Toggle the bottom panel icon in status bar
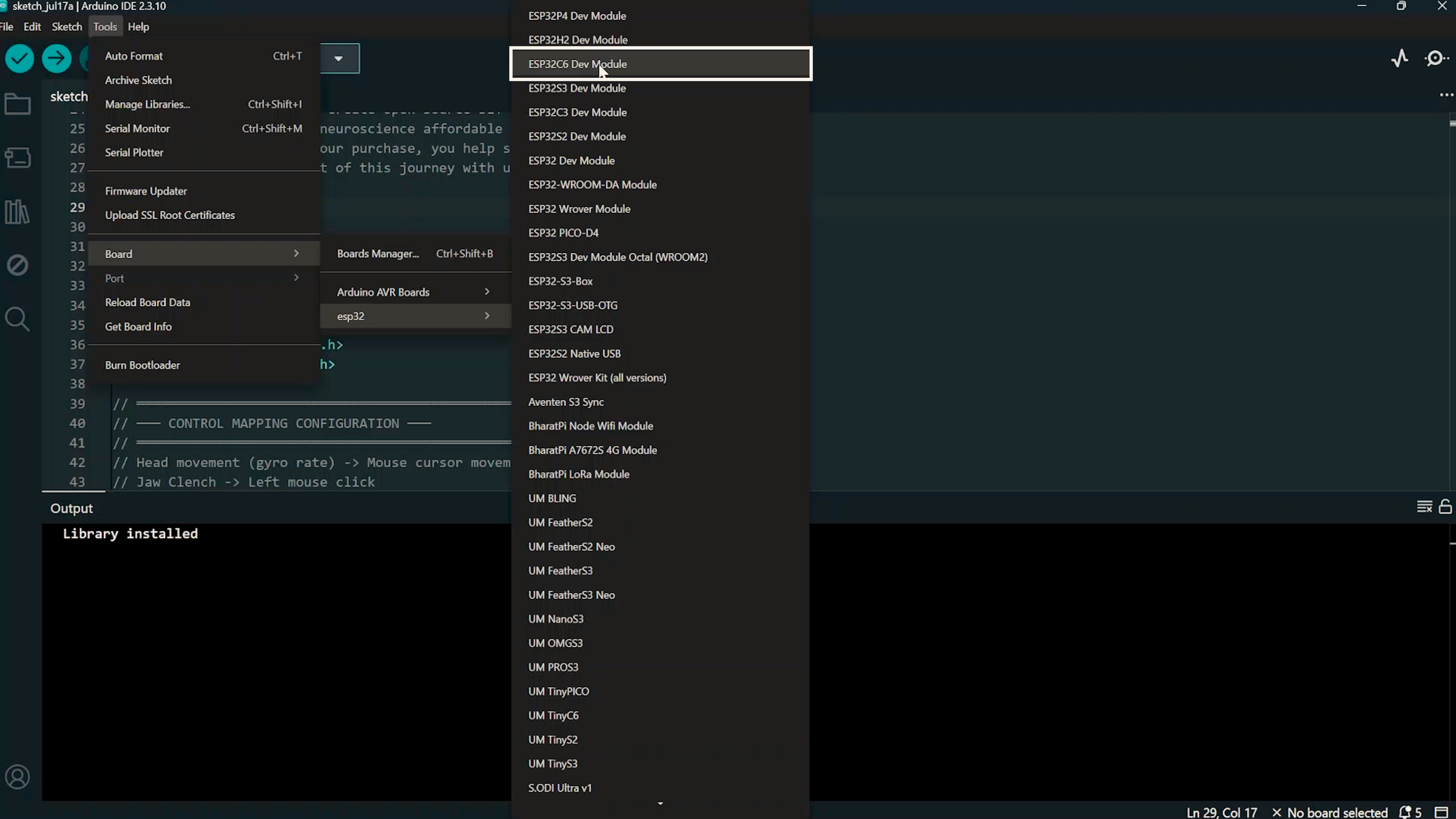1456x819 pixels. click(x=1441, y=812)
